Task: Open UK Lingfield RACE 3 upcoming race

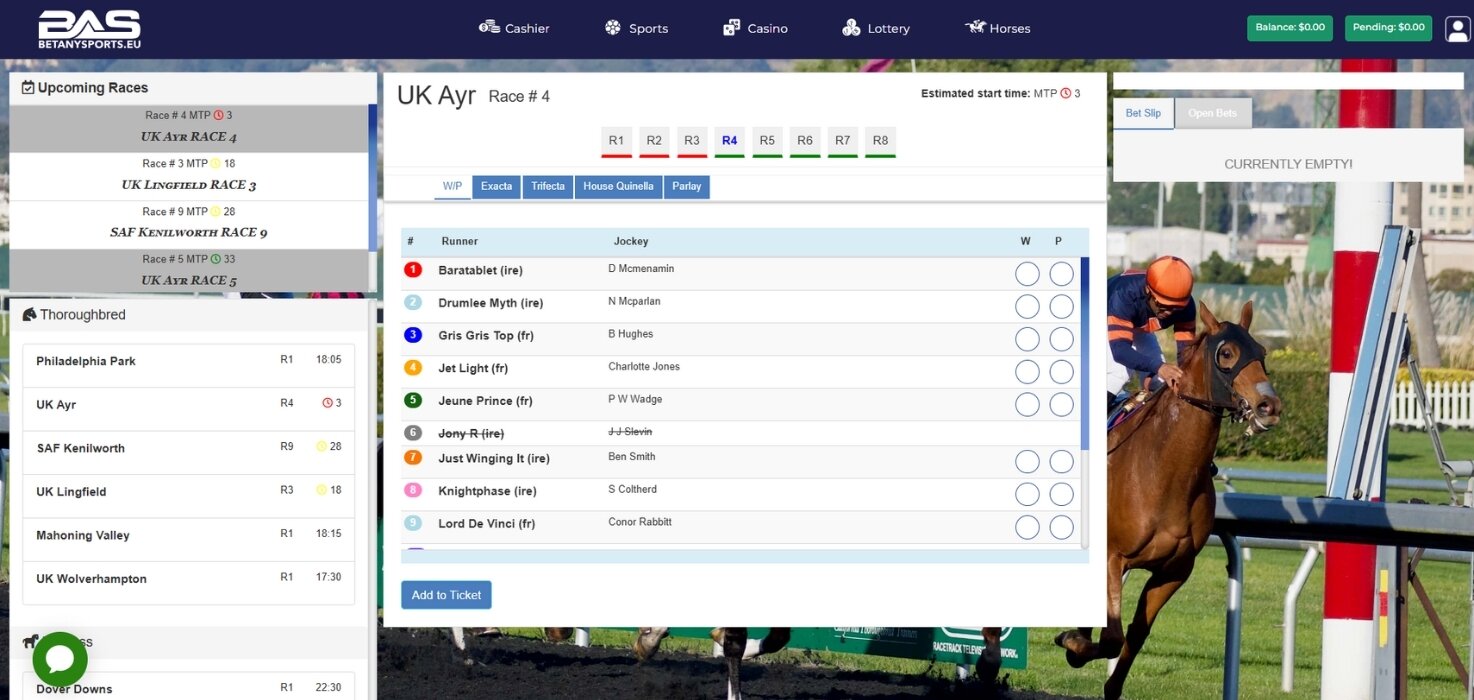Action: point(189,176)
